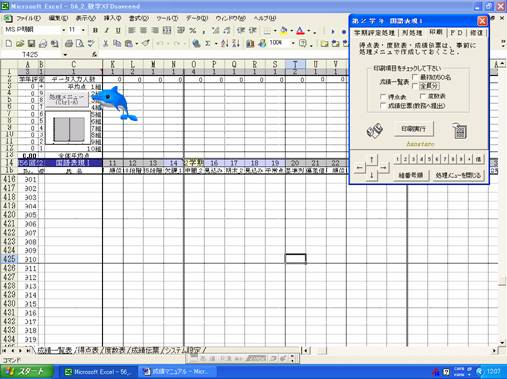Click the dolphin Office Assistant
The image size is (507, 379).
[x=115, y=103]
